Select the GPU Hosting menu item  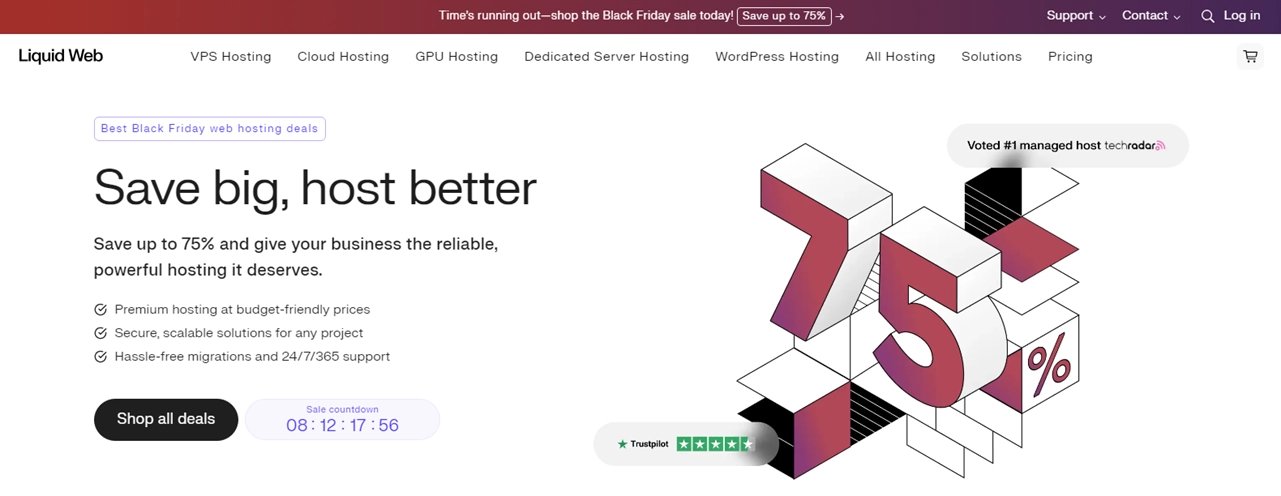[x=457, y=57]
